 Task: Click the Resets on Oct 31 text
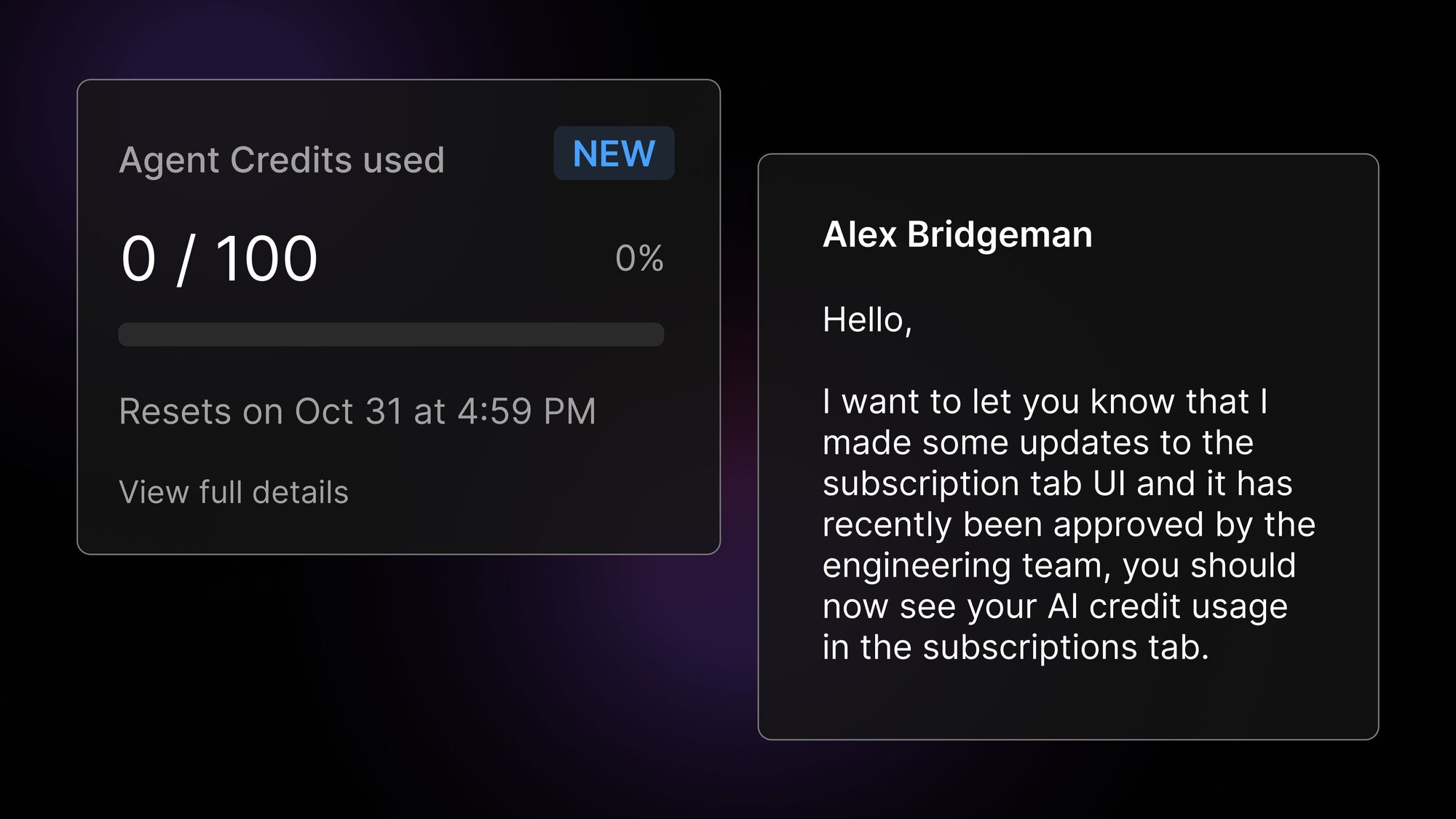pyautogui.click(x=357, y=411)
